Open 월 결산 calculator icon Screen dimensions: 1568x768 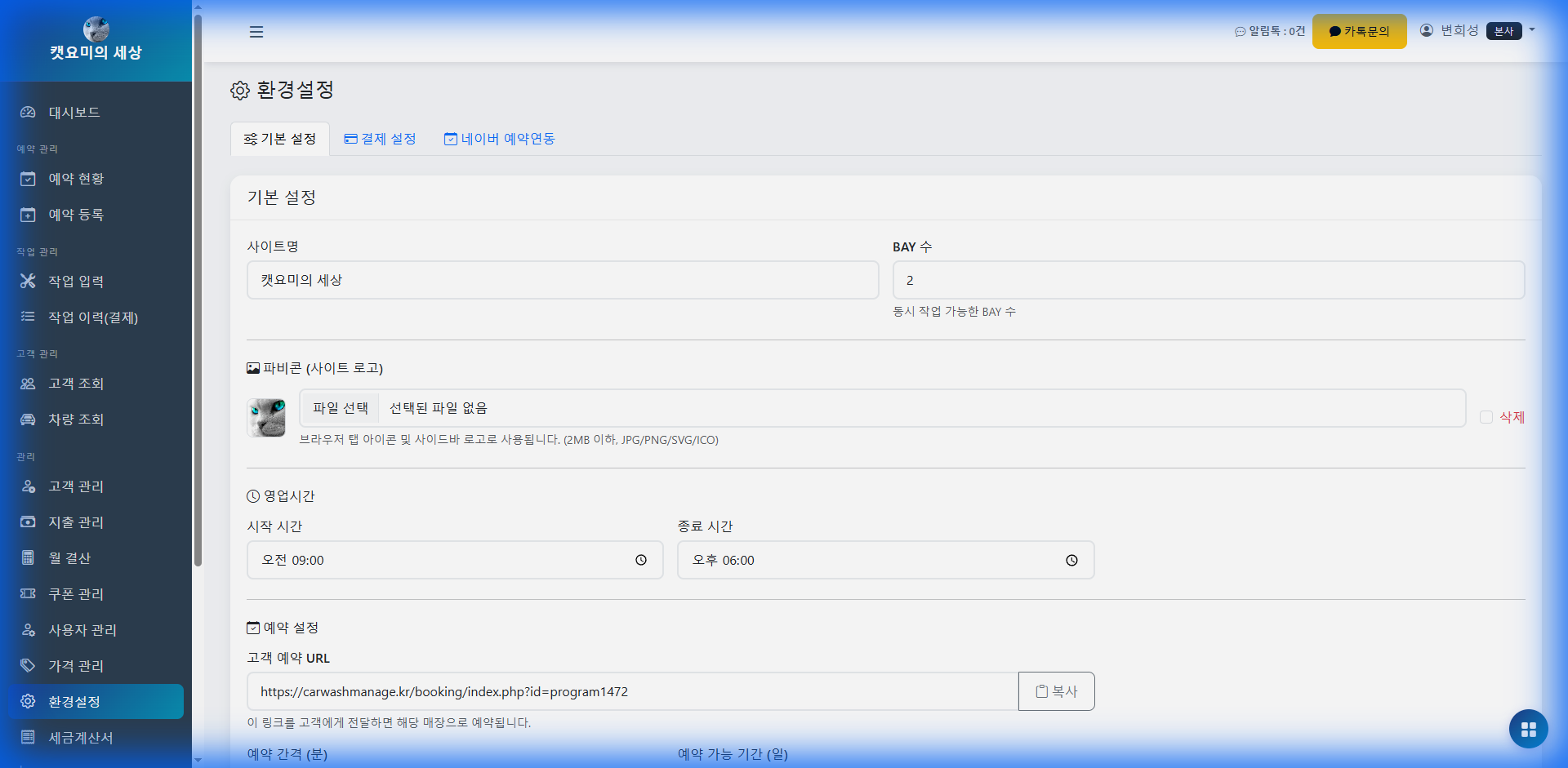(x=28, y=558)
